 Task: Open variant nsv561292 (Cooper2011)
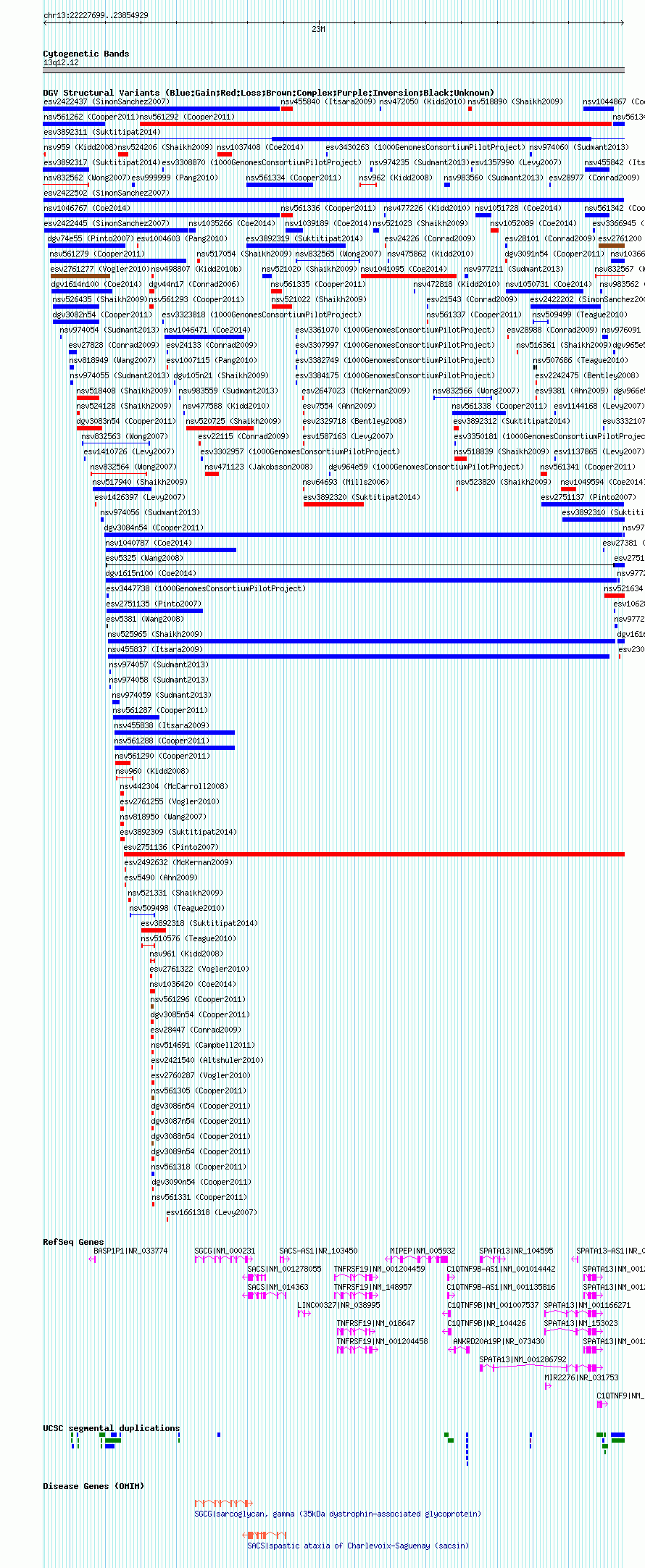click(187, 117)
